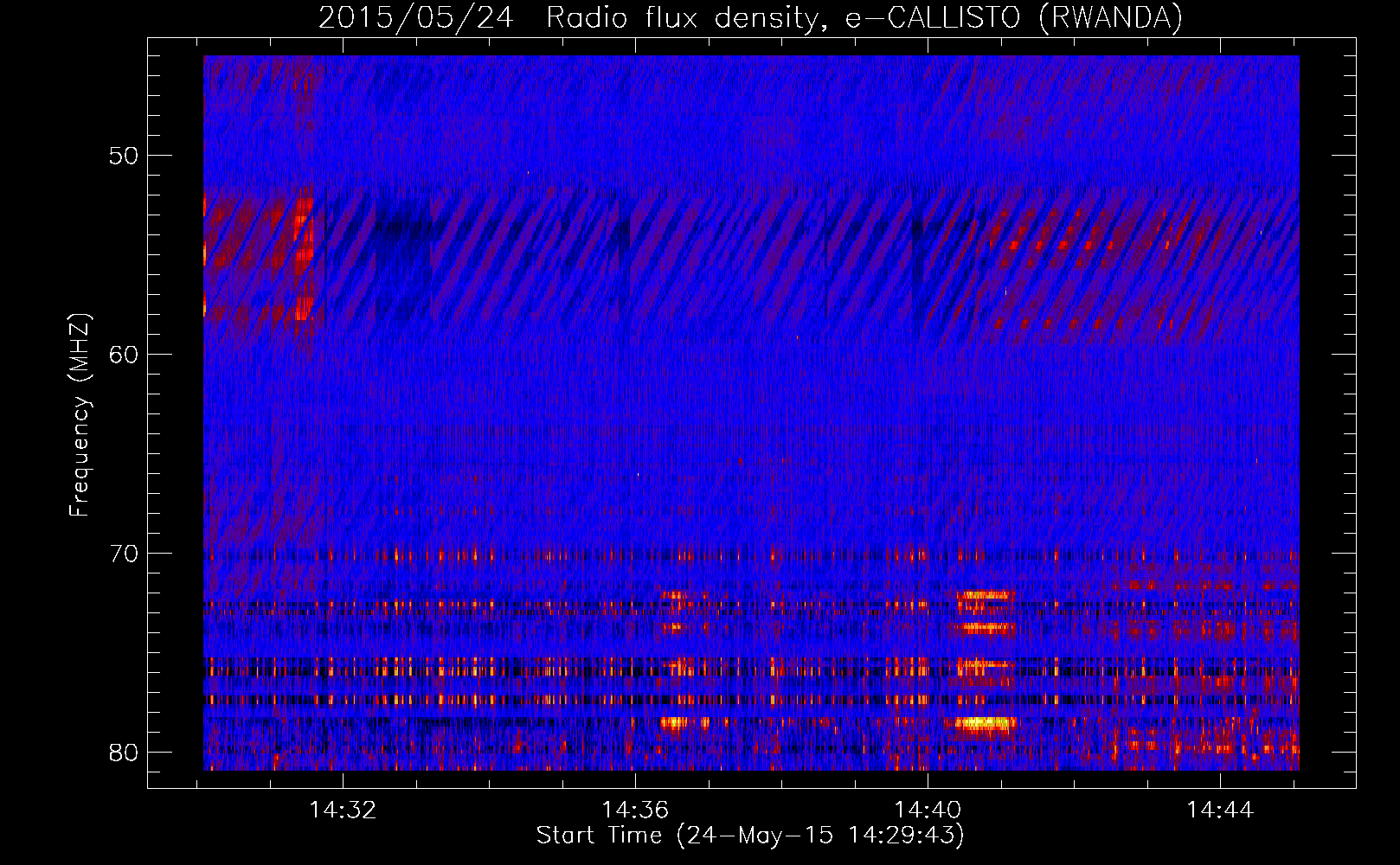Click the brightest yellow burst after 14:40 near 79 MHz

[x=985, y=723]
